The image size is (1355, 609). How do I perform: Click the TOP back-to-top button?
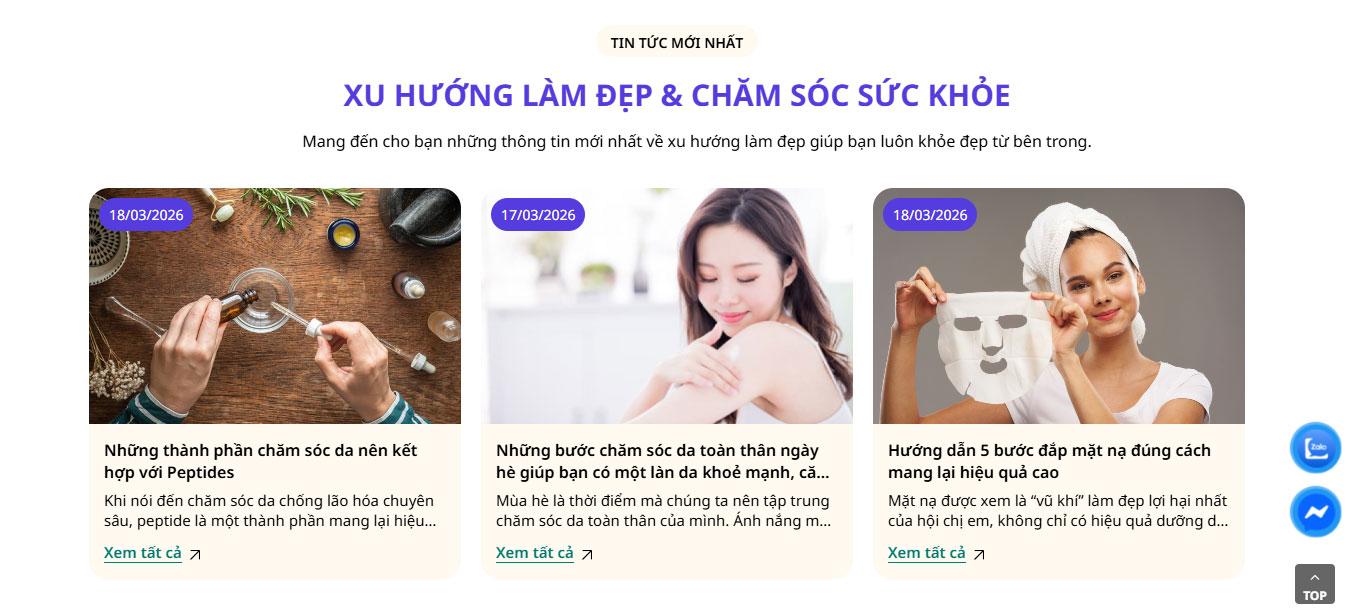pos(1314,584)
